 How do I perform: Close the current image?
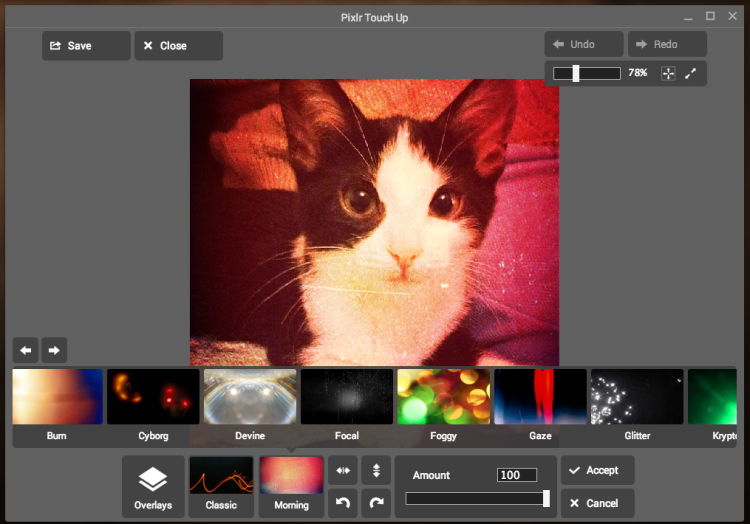click(x=178, y=46)
